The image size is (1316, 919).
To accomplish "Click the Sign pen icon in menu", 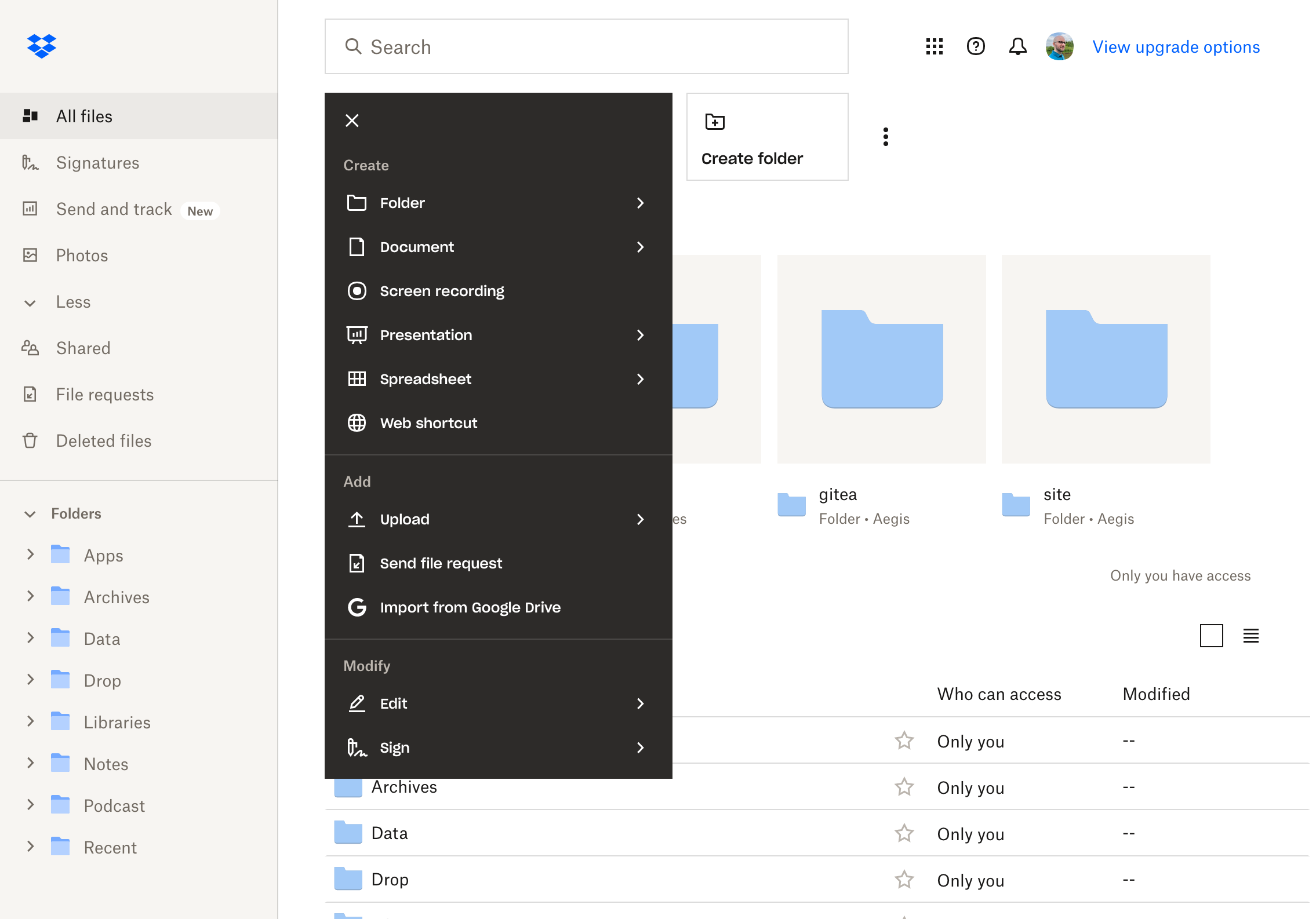I will point(357,747).
